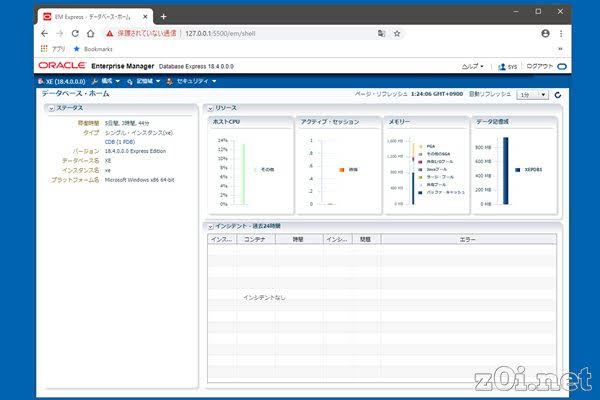The width and height of the screenshot is (600, 400).
Task: Open the Chrome profile avatar
Action: pyautogui.click(x=546, y=34)
